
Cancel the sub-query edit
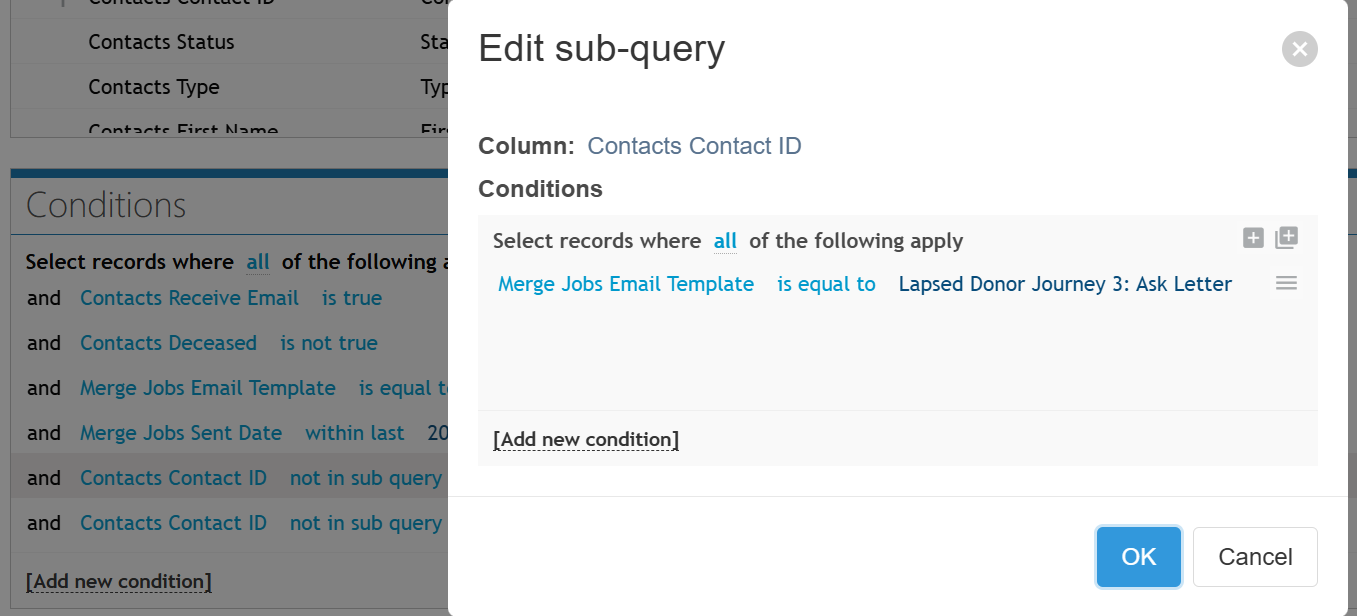[x=1255, y=557]
